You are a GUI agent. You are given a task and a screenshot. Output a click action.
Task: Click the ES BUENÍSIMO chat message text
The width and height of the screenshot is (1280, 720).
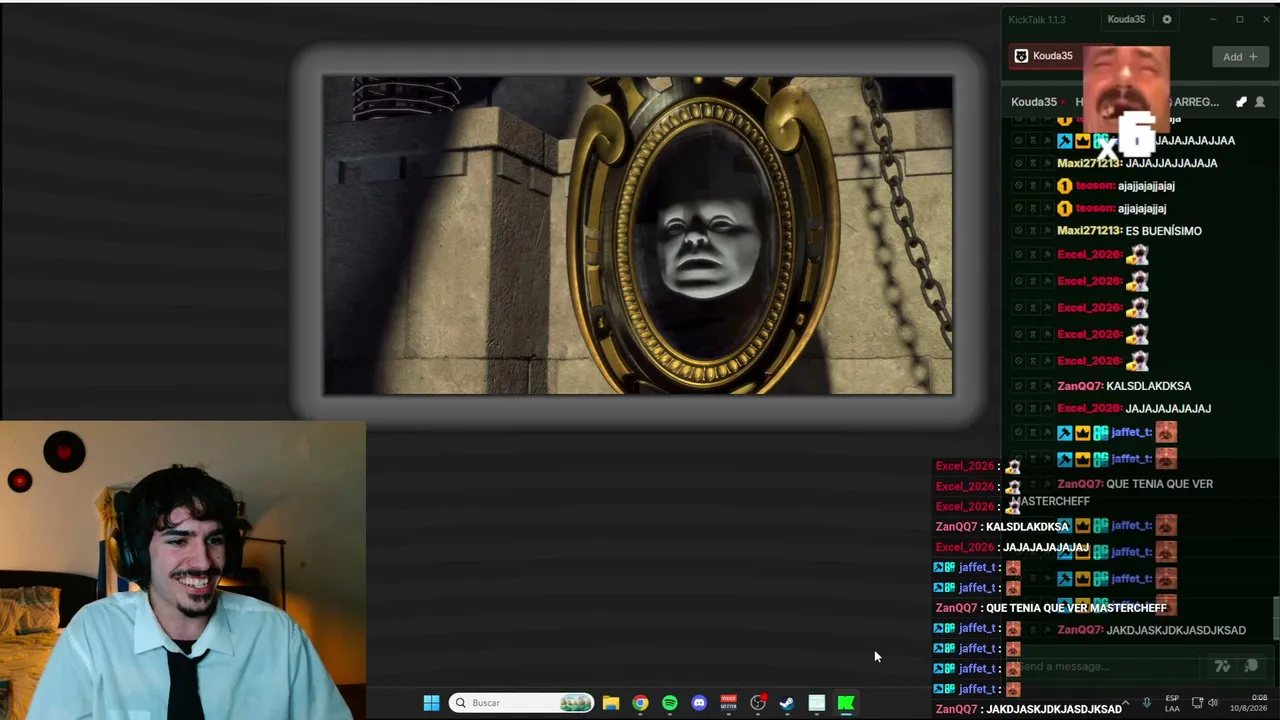(1164, 231)
